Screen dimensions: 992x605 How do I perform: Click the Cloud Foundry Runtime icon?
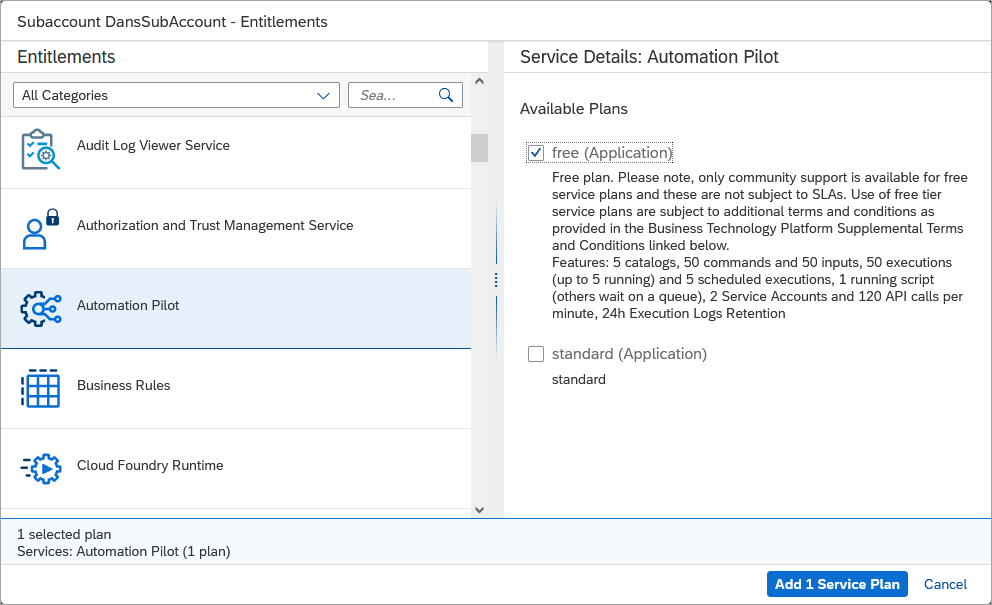pyautogui.click(x=40, y=468)
